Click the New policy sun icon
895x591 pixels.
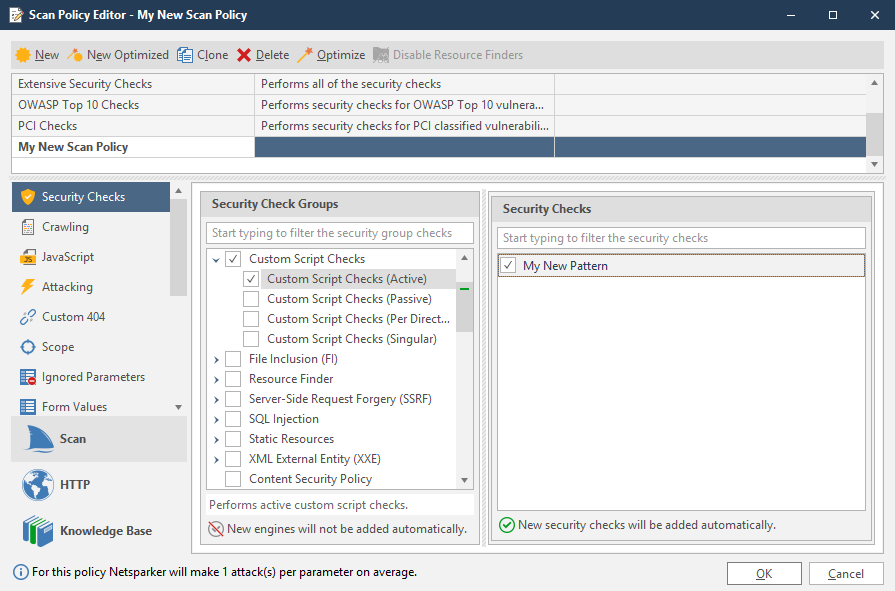pos(23,55)
